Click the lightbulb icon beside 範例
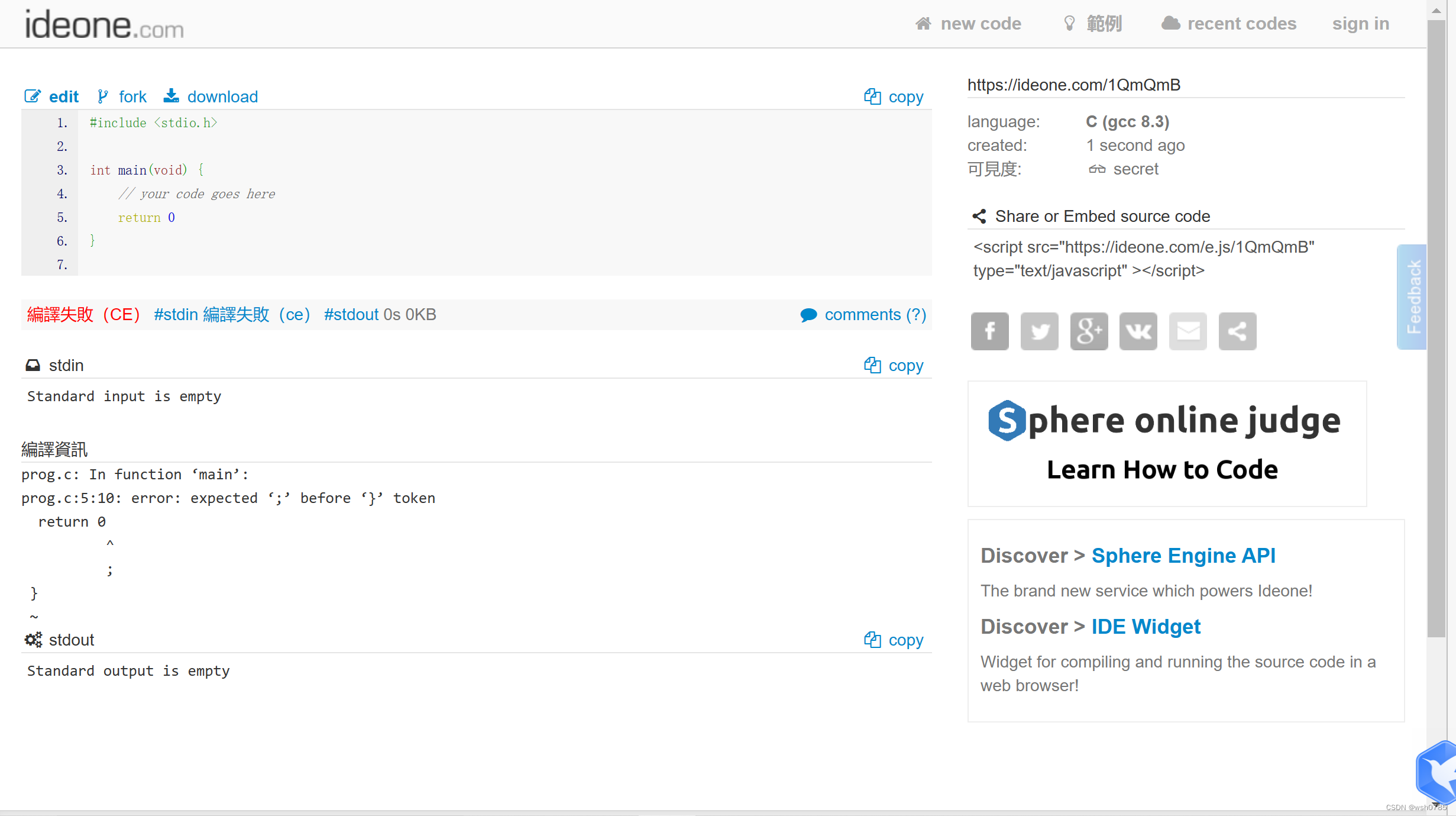This screenshot has height=816, width=1456. (x=1069, y=24)
